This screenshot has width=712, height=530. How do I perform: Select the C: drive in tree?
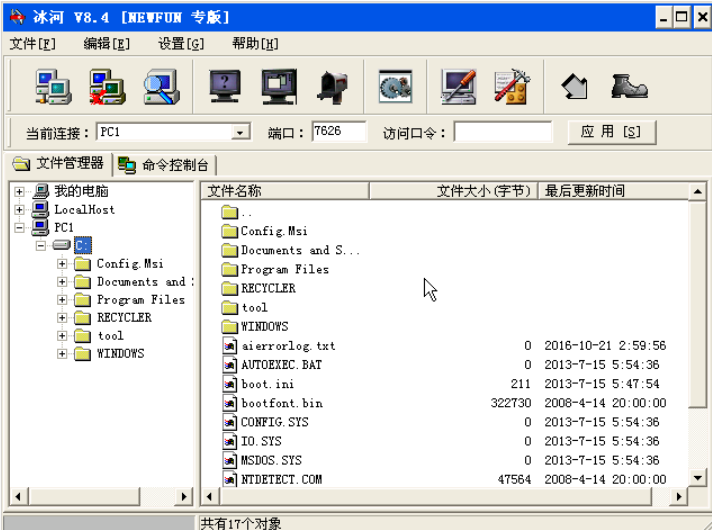pyautogui.click(x=83, y=245)
